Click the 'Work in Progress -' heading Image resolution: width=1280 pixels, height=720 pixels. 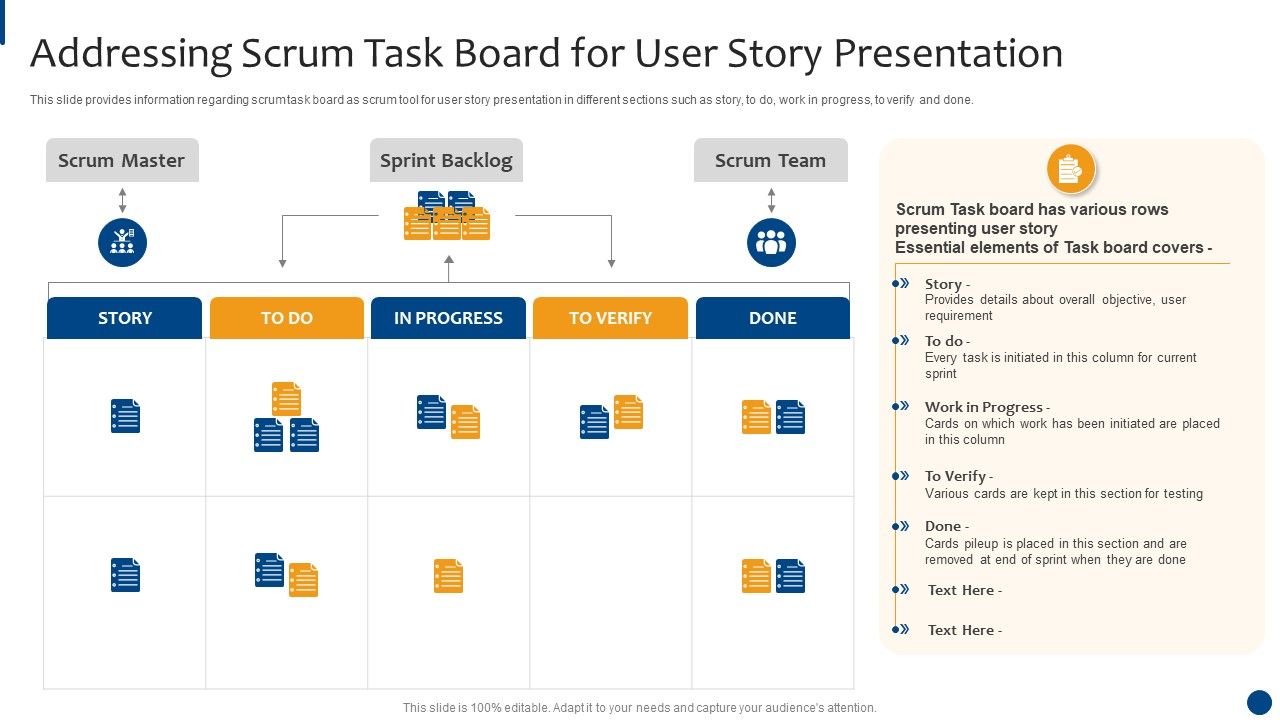click(987, 407)
